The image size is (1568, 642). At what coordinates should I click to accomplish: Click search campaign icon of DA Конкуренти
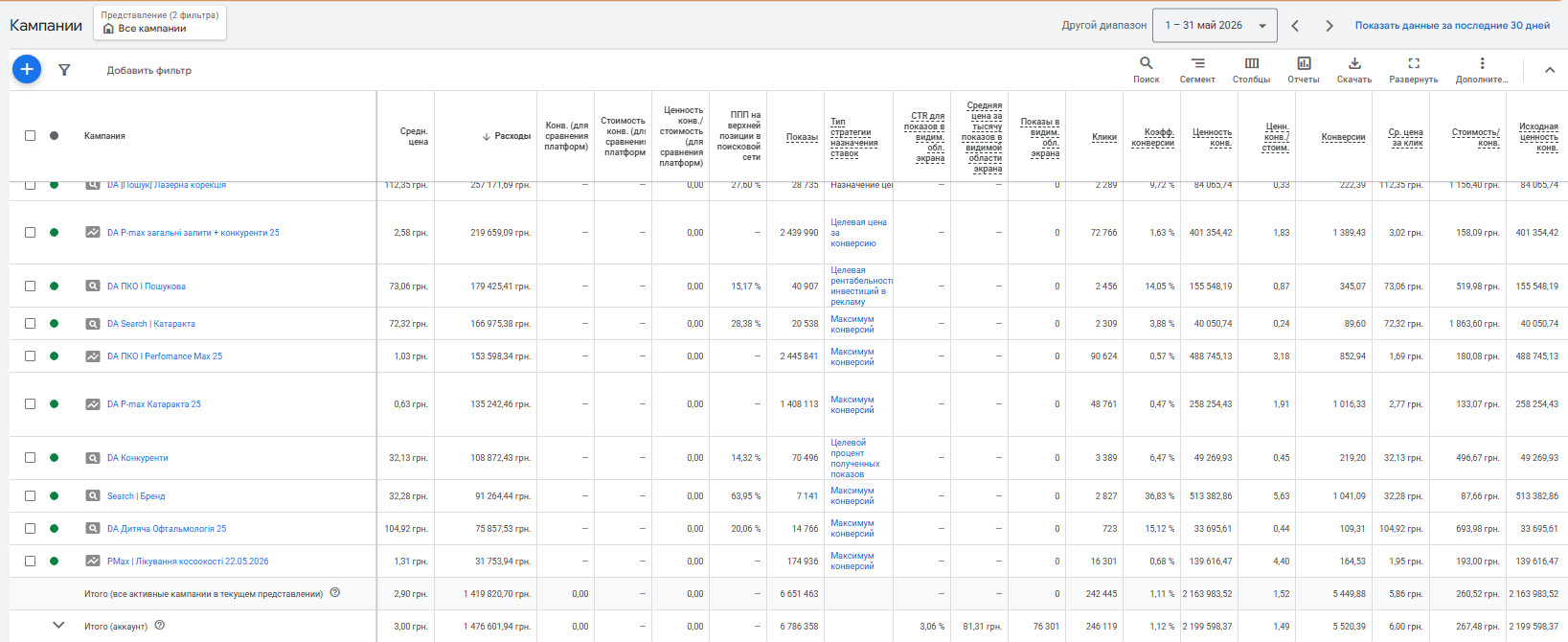[x=93, y=457]
